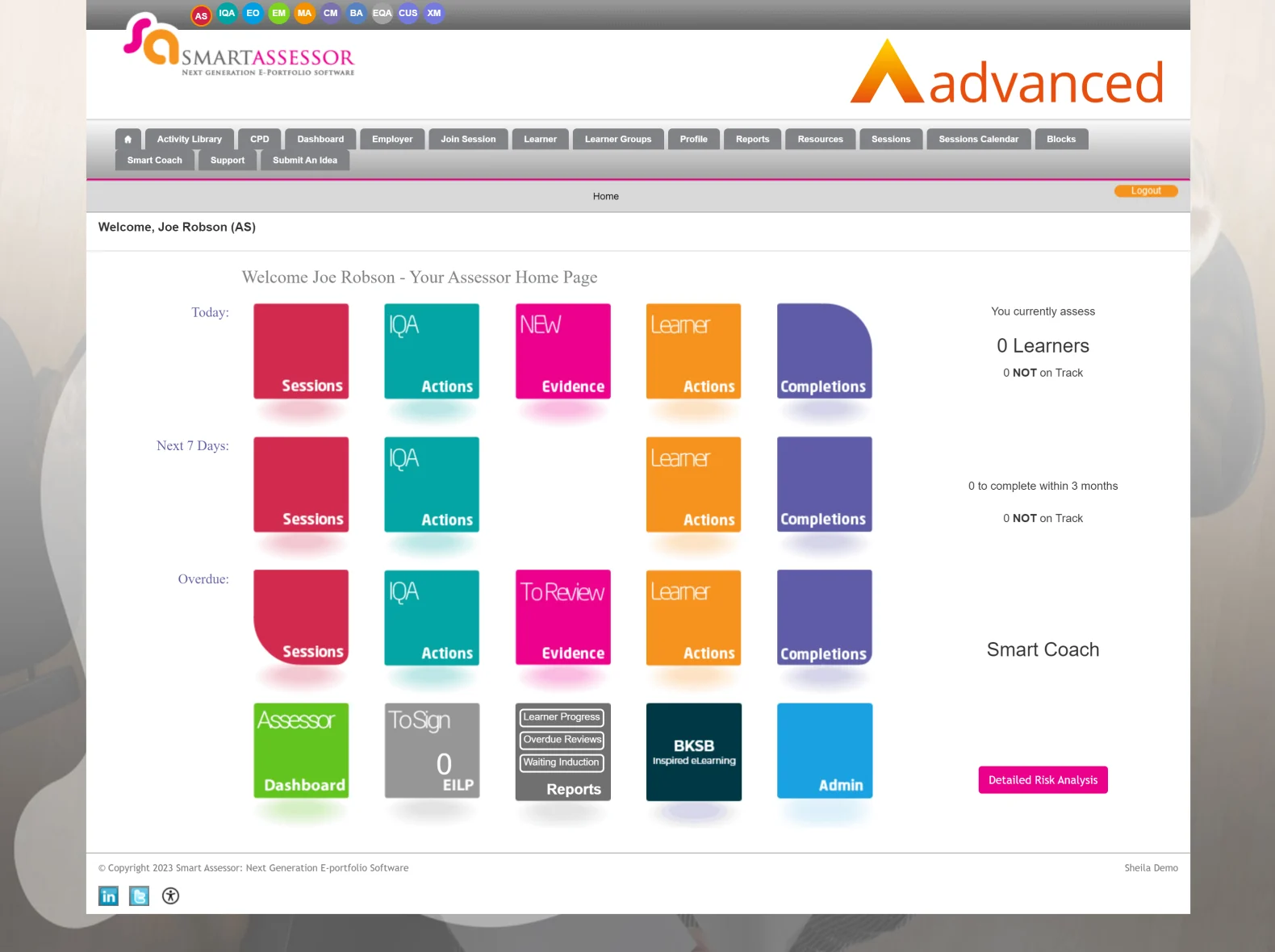Viewport: 1275px width, 952px height.
Task: Open the BKSB Inspired eLearning tile
Action: pyautogui.click(x=694, y=751)
